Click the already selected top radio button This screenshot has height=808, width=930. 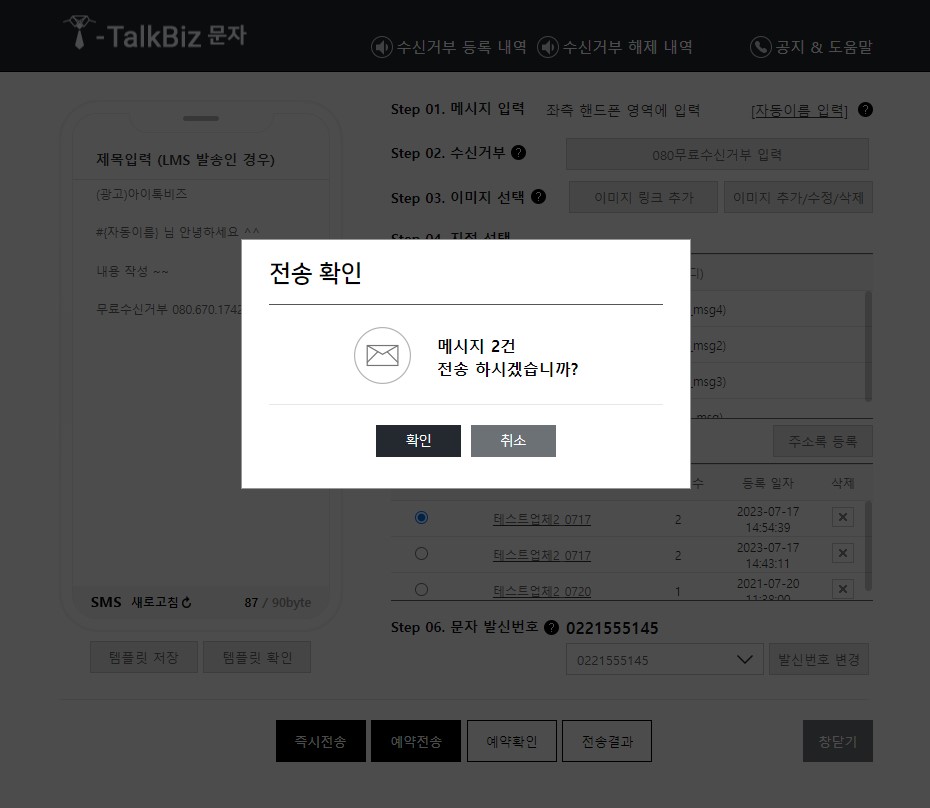[x=421, y=518]
